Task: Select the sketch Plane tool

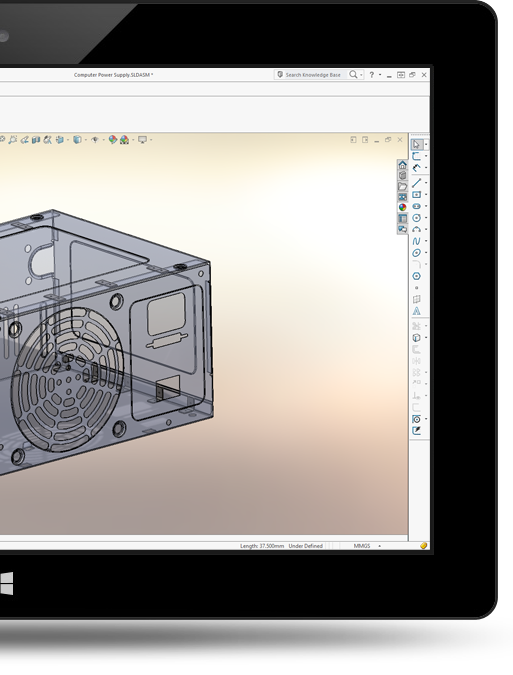Action: (x=416, y=299)
